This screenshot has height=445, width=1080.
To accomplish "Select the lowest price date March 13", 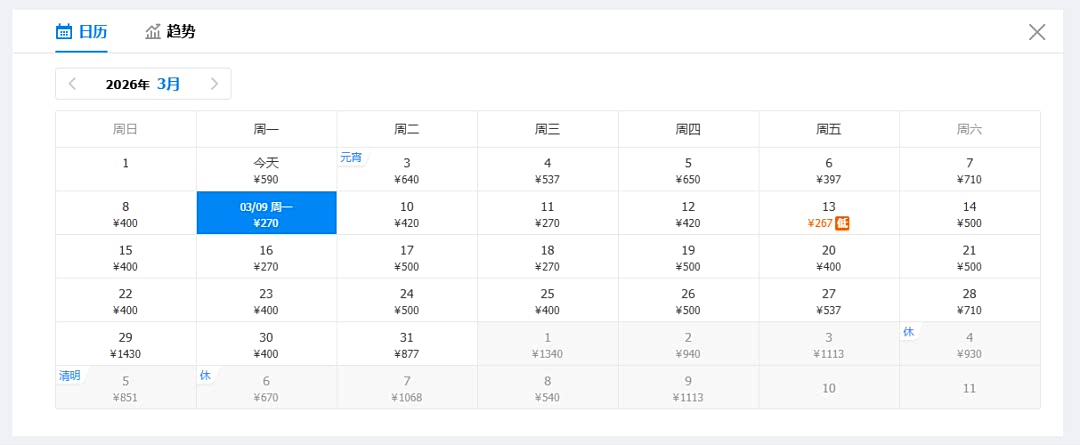I will 828,213.
